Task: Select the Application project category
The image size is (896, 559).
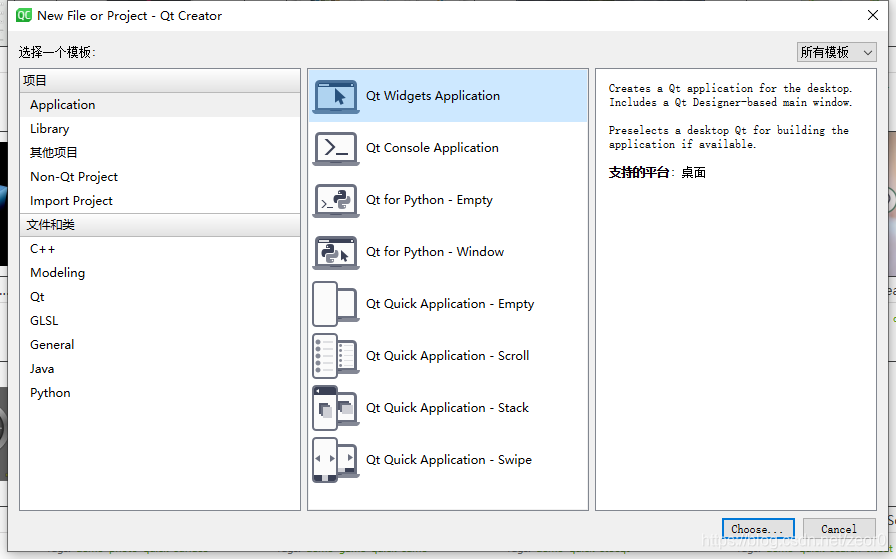Action: pos(160,105)
